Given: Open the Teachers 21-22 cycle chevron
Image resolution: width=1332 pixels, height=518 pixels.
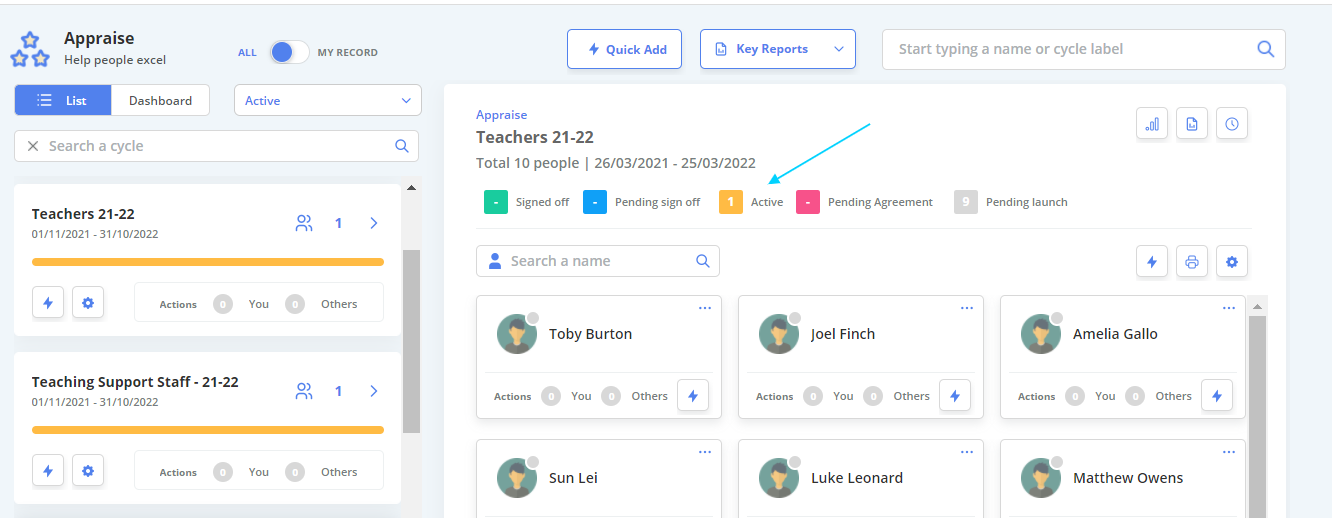Looking at the screenshot, I should point(374,223).
